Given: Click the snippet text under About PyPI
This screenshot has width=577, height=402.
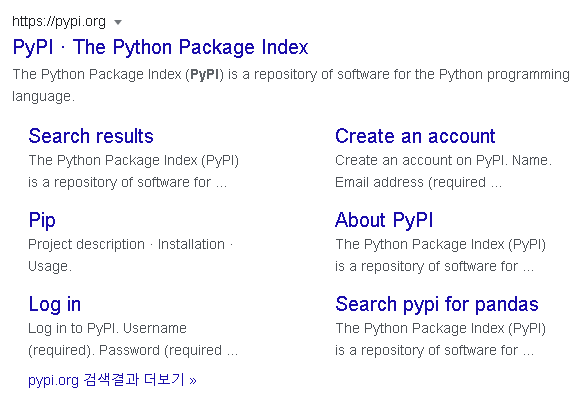Looking at the screenshot, I should [x=440, y=255].
